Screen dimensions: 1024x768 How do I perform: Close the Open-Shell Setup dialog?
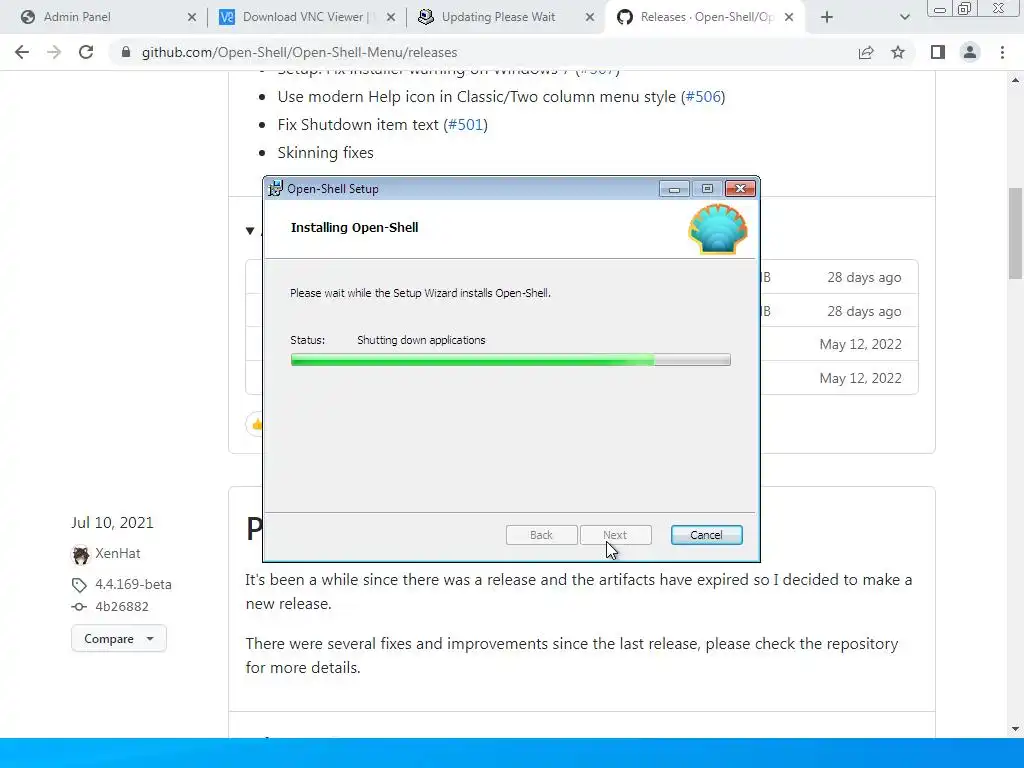click(741, 189)
